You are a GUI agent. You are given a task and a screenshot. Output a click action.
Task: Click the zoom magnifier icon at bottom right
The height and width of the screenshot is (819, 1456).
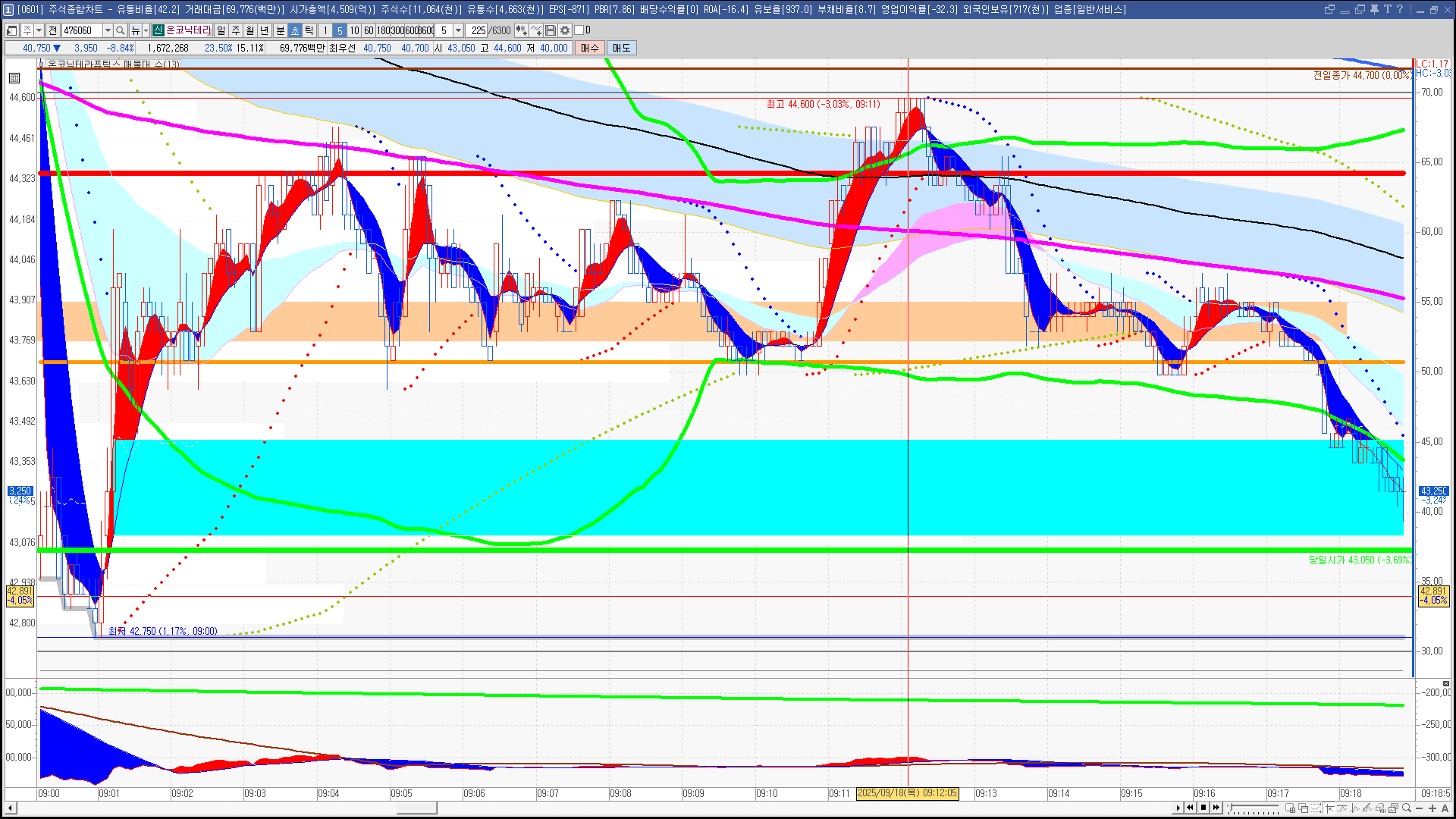point(1407,808)
